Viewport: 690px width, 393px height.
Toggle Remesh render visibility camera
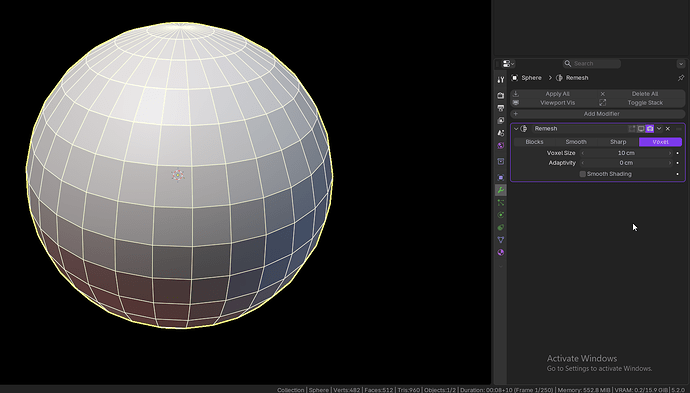pyautogui.click(x=650, y=129)
